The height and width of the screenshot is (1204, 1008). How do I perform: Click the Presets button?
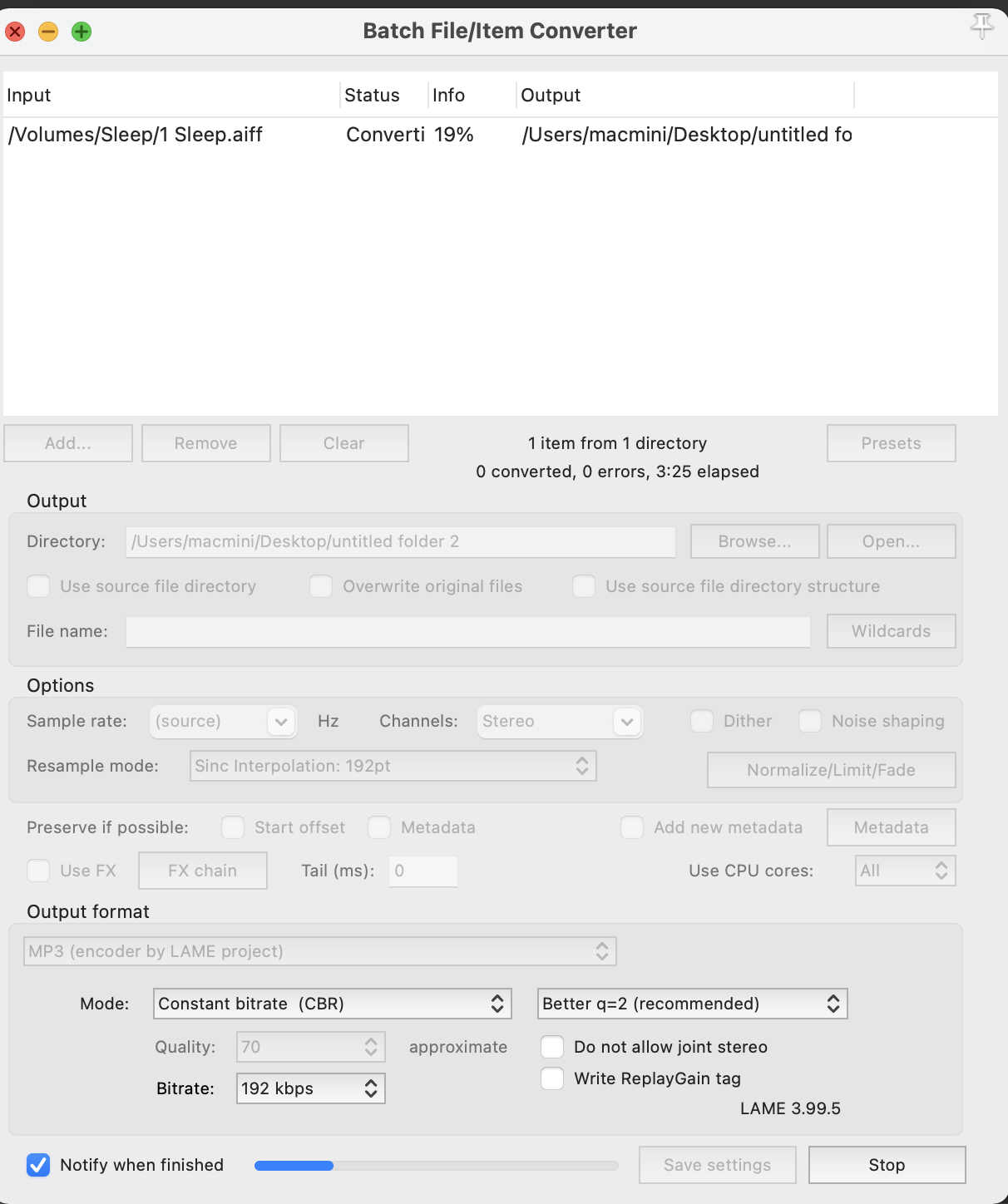tap(891, 443)
